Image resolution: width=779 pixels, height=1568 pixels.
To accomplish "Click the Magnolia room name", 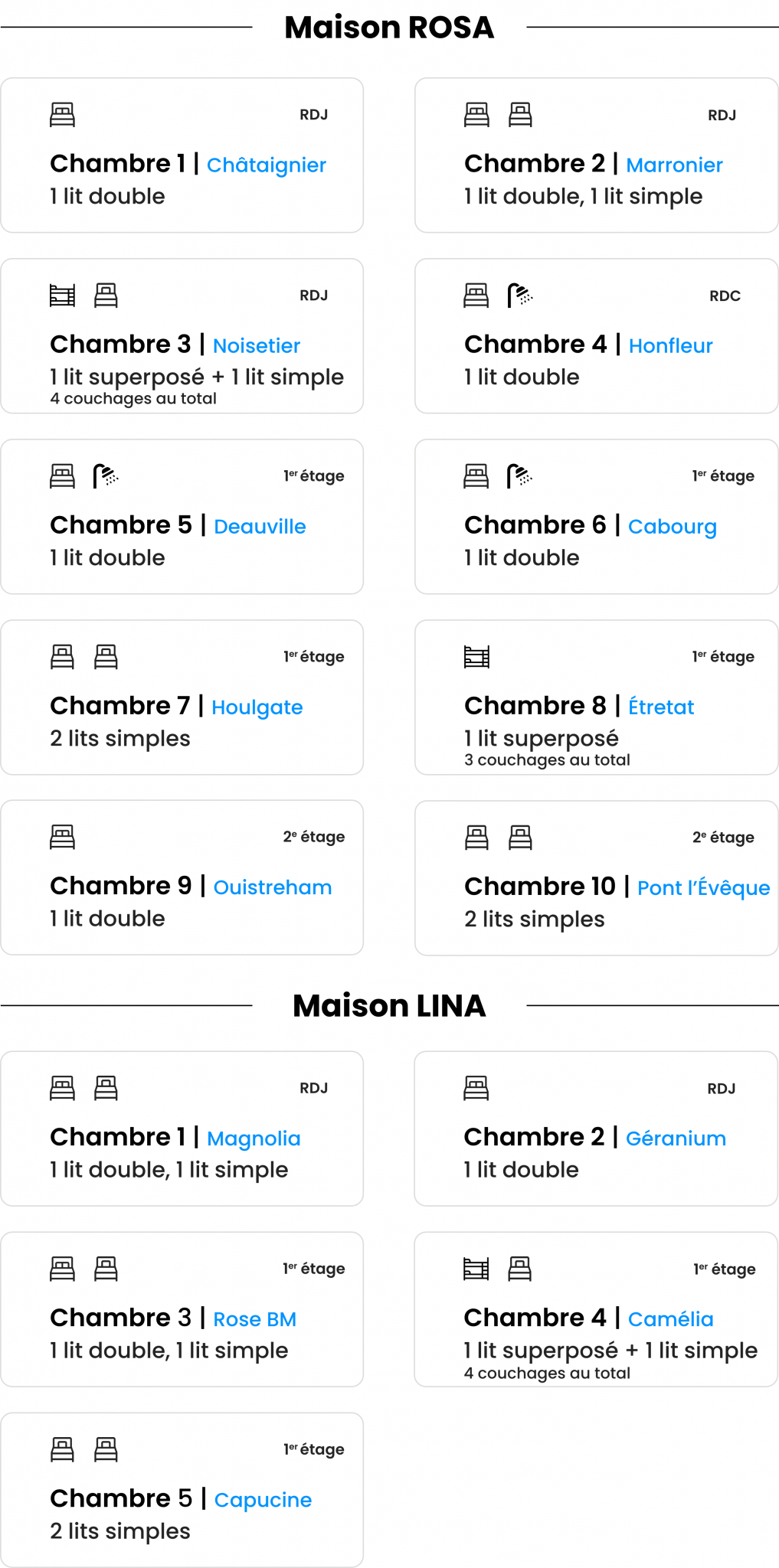I will point(254,1138).
